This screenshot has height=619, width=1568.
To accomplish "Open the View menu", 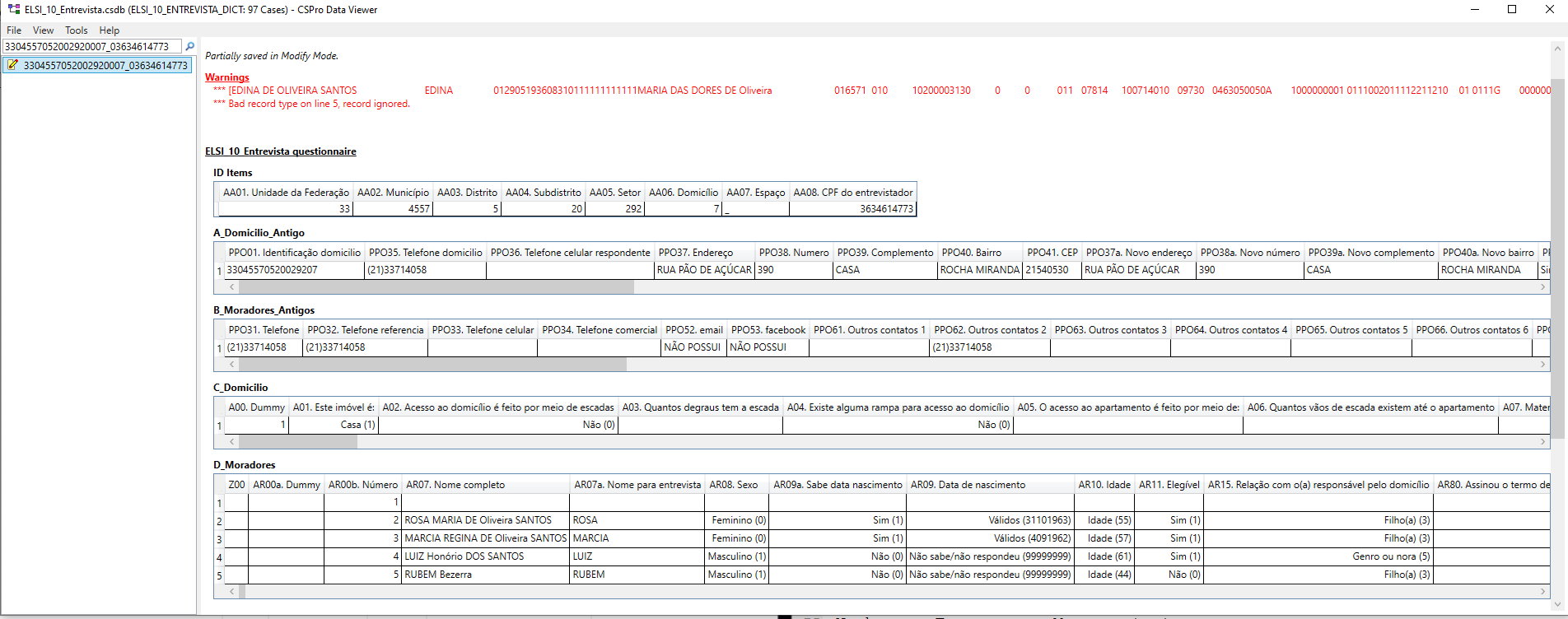I will point(44,30).
